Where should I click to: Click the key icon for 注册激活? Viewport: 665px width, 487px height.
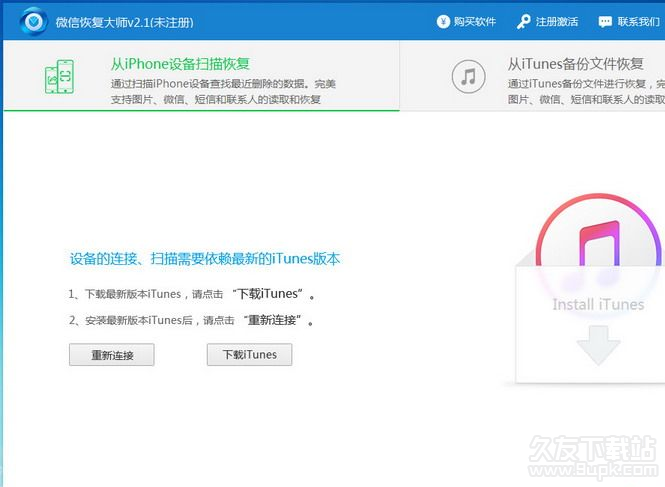[x=524, y=22]
